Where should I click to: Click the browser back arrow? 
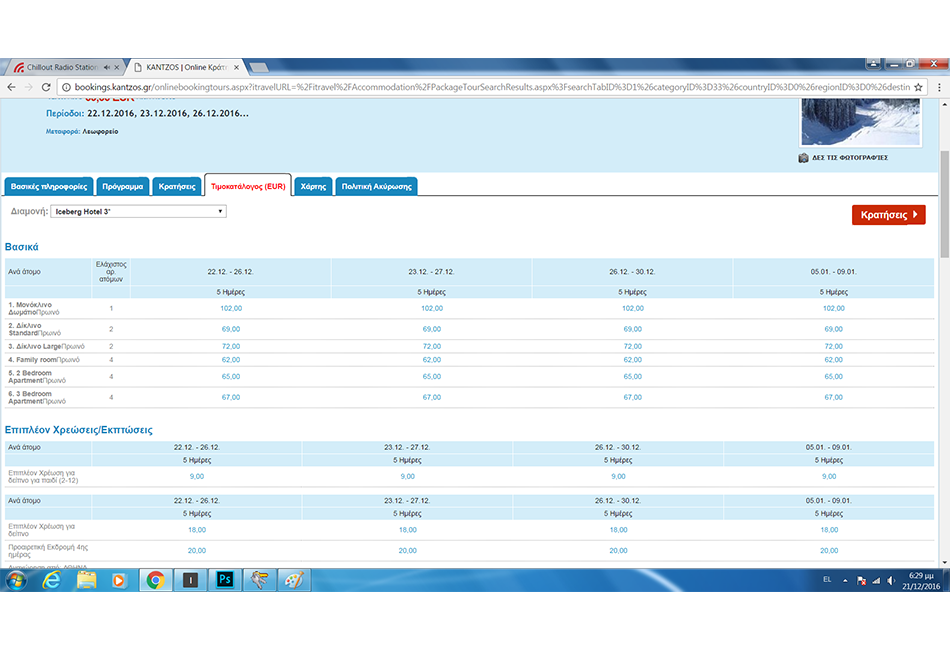tap(13, 87)
